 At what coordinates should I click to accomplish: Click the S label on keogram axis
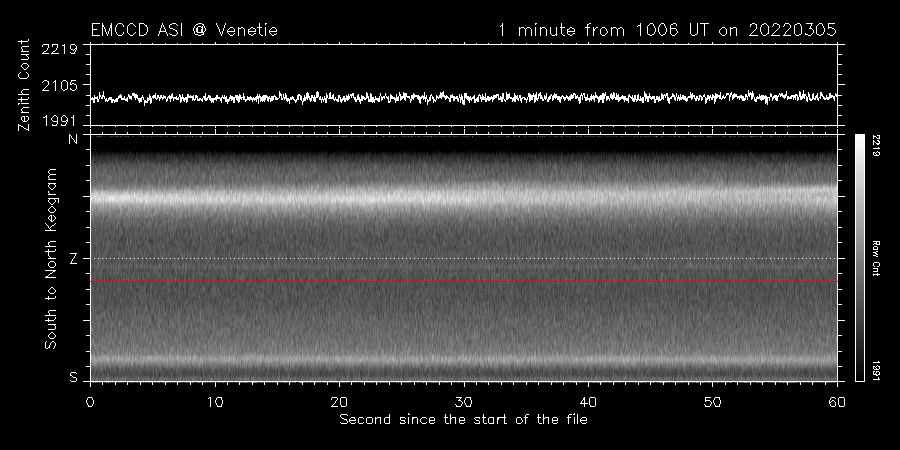pyautogui.click(x=73, y=378)
